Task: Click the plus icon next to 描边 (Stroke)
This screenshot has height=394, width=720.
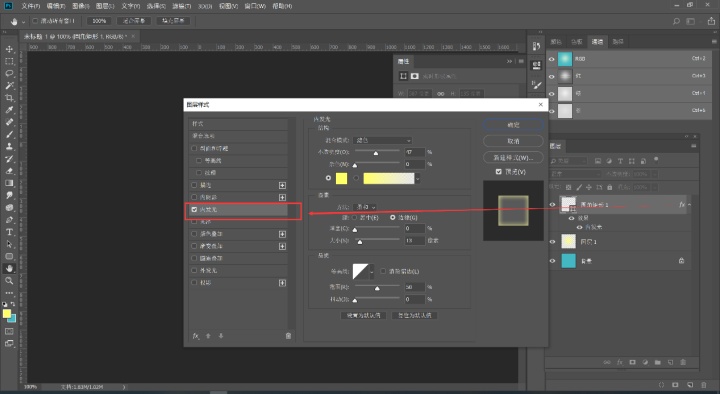Action: tap(282, 185)
